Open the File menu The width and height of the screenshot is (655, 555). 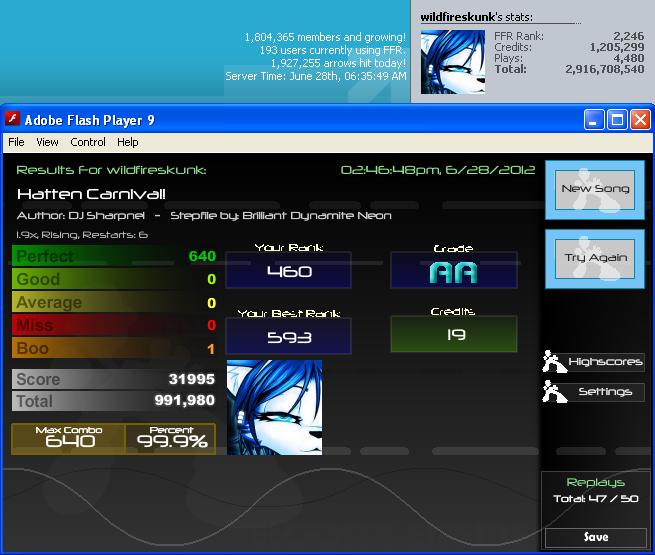16,142
